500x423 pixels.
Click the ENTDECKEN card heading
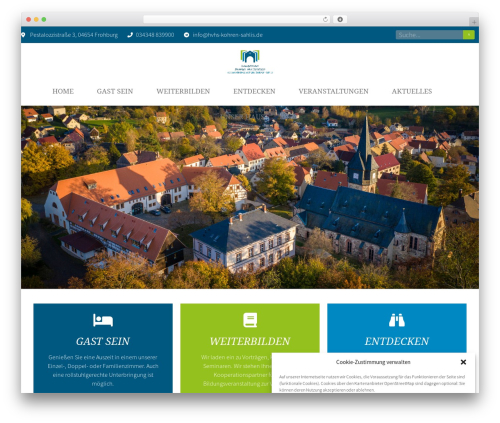[397, 341]
